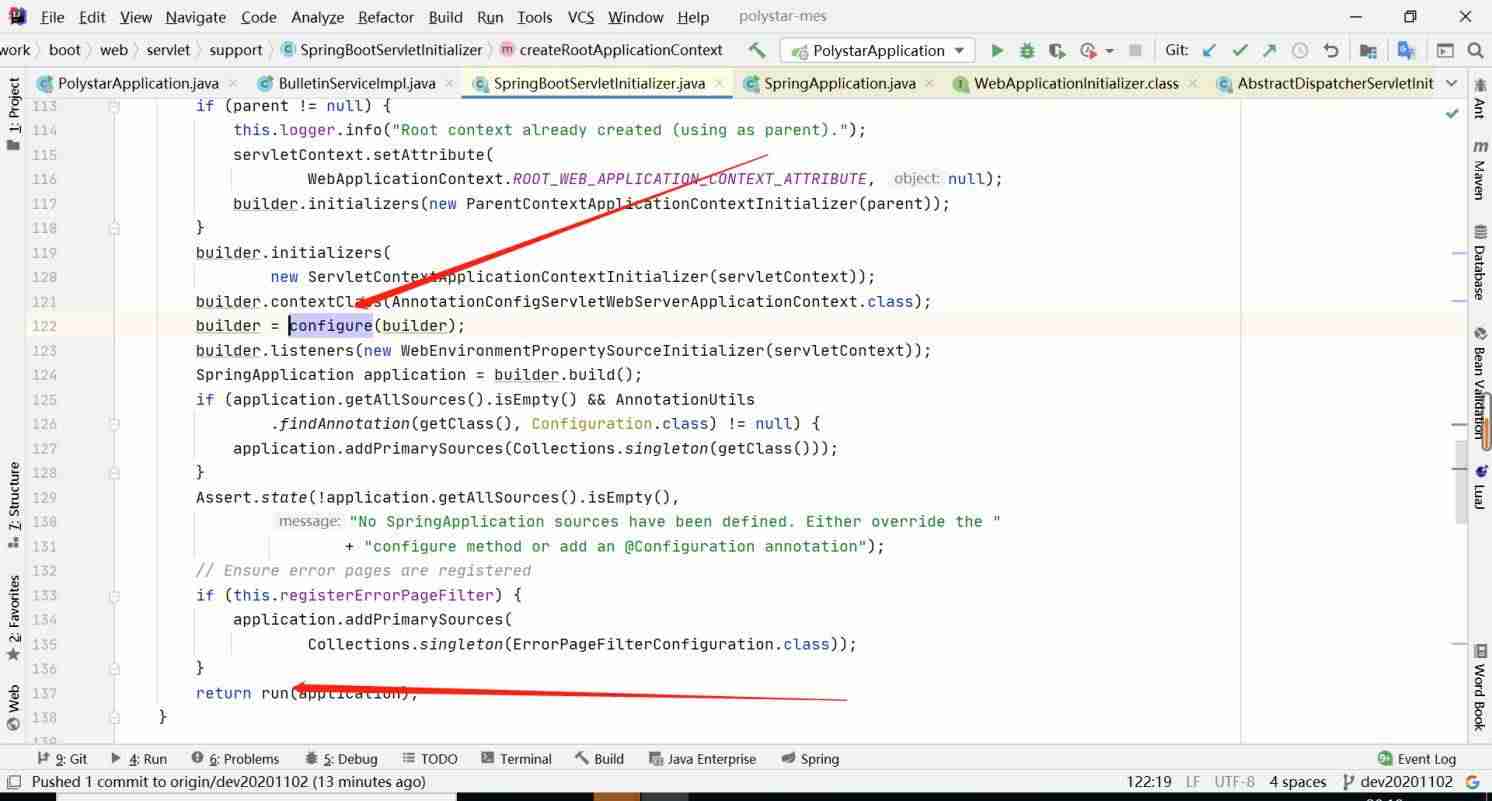Click the LF line separator widget
This screenshot has height=801, width=1492.
[1193, 781]
